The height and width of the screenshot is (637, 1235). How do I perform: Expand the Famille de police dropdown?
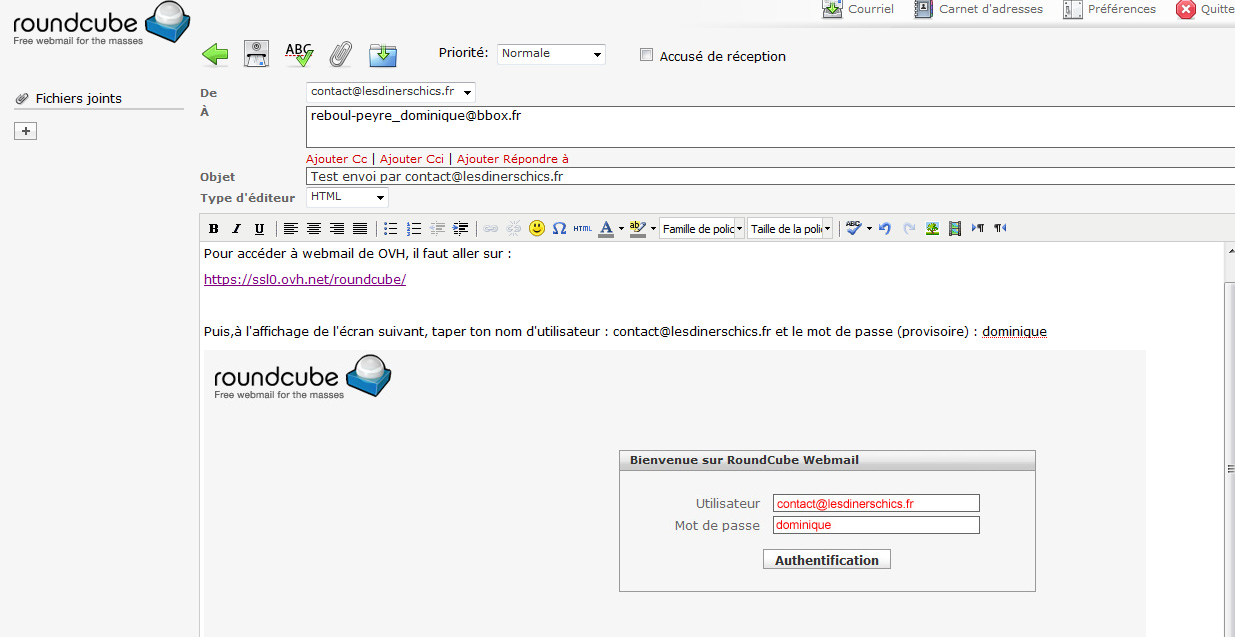702,229
